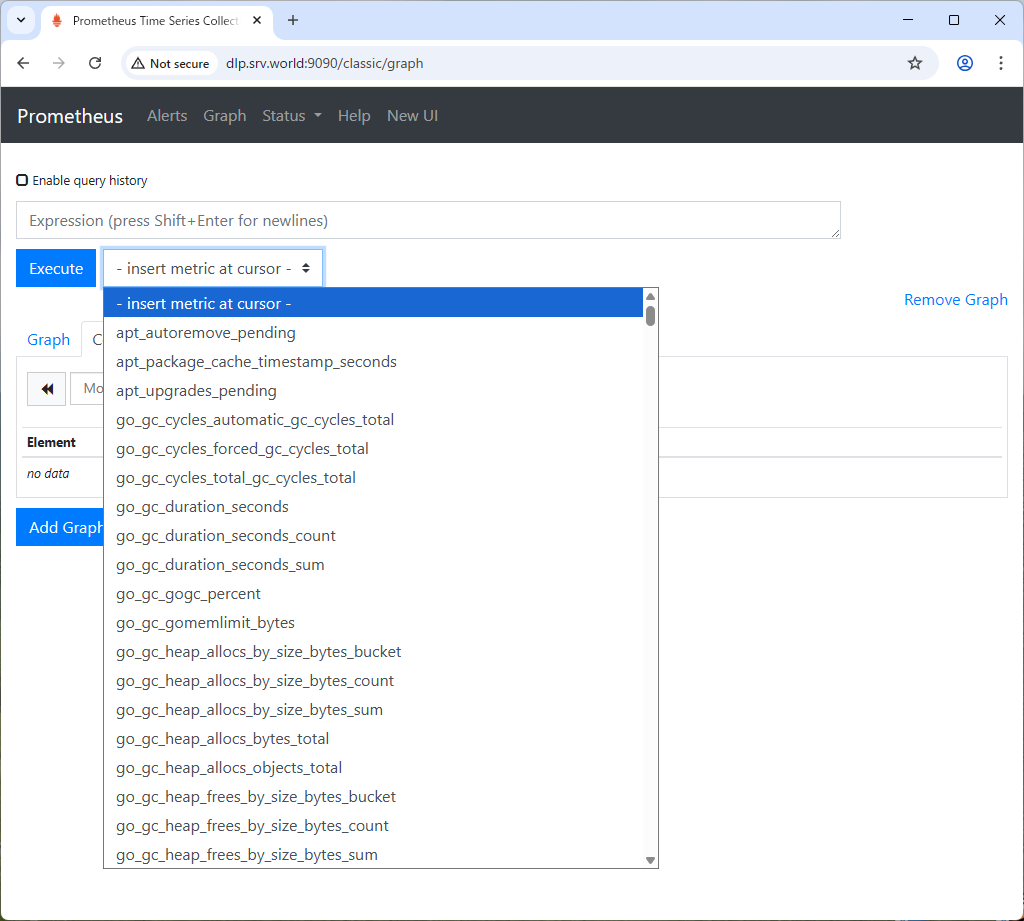The width and height of the screenshot is (1024, 921).
Task: Click the Not secure warning icon
Action: point(138,63)
